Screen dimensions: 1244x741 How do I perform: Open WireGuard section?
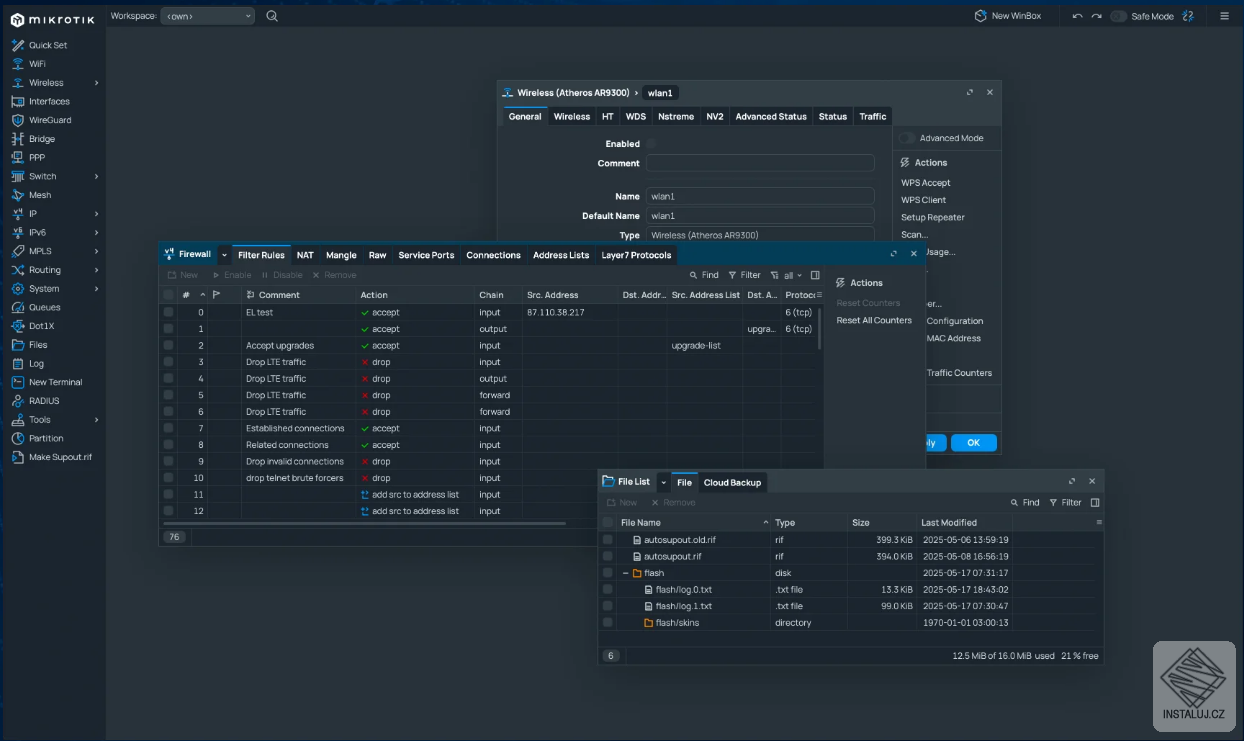click(x=50, y=120)
